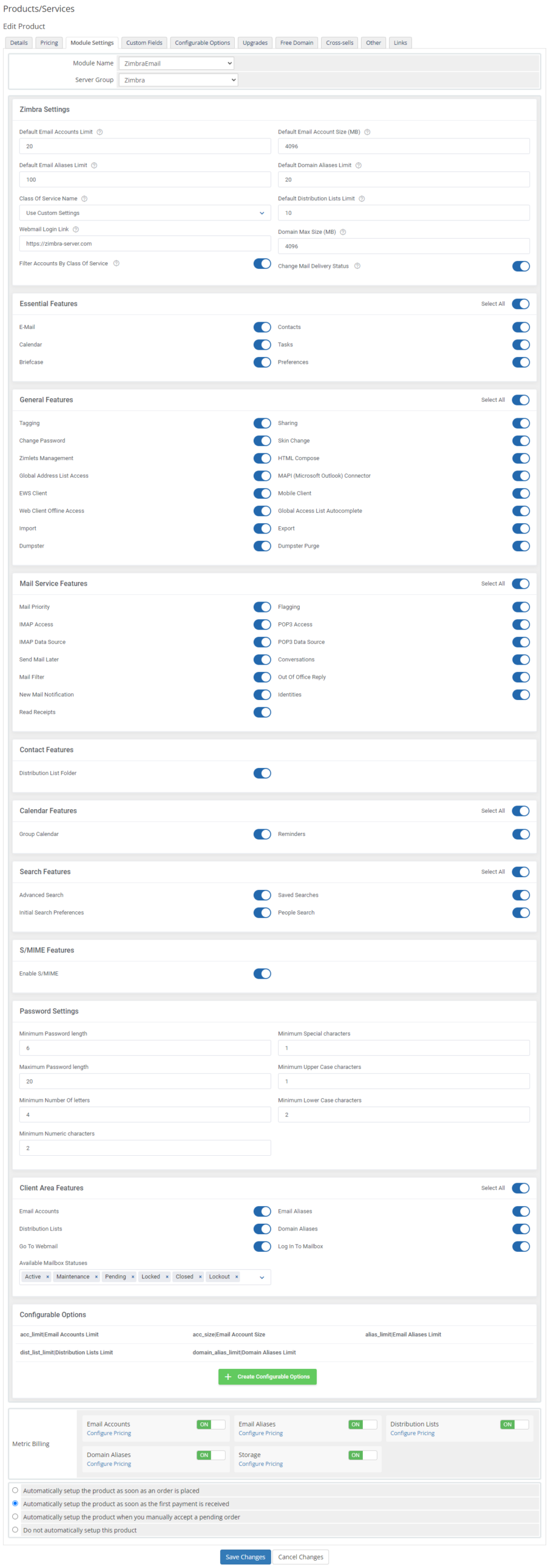Select 'Do not automatically setup this product'
This screenshot has height=1568, width=551.
(15, 1529)
